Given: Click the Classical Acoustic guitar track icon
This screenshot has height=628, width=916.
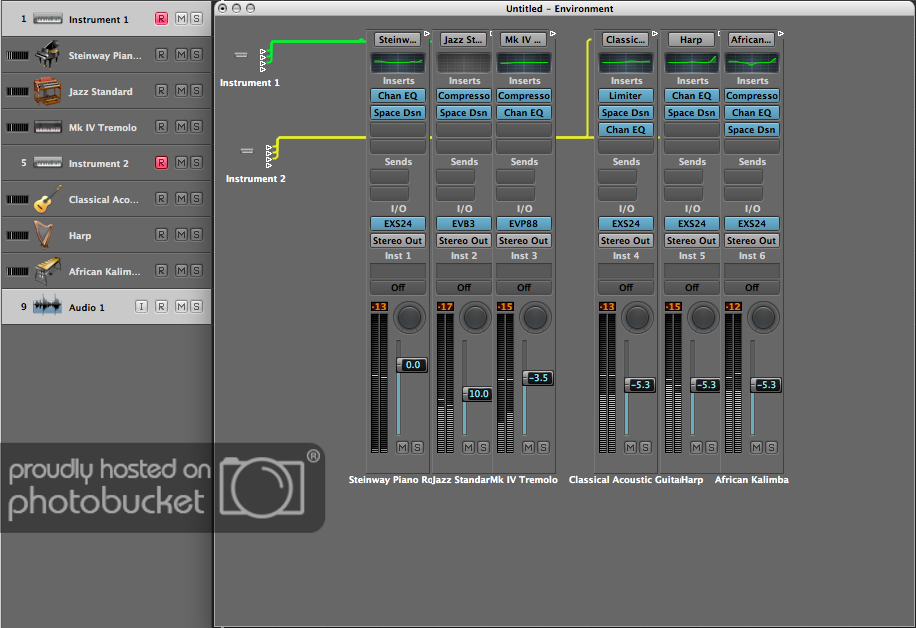Looking at the screenshot, I should (x=47, y=199).
